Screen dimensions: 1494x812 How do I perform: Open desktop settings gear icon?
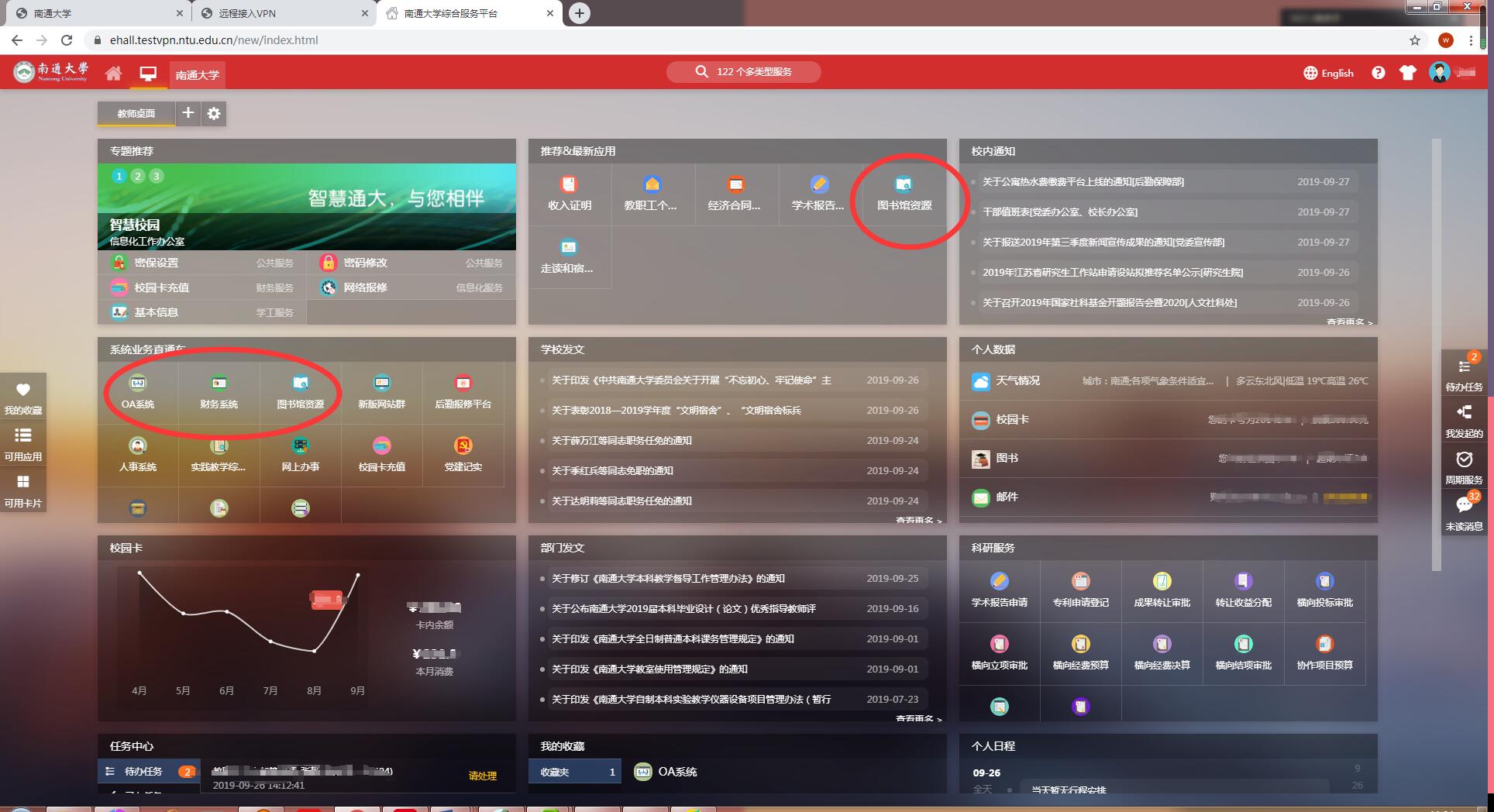coord(214,114)
